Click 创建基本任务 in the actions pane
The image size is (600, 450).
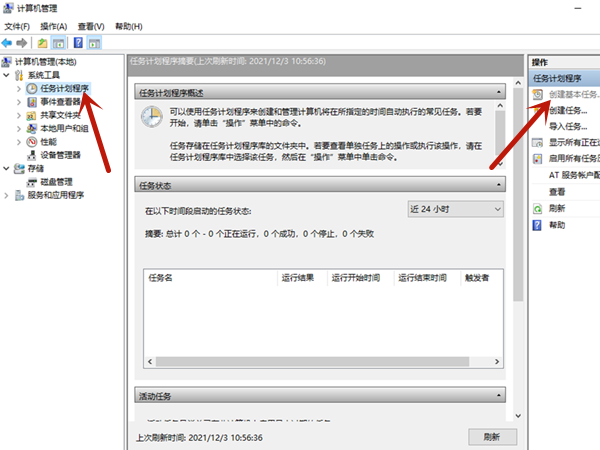click(x=573, y=94)
